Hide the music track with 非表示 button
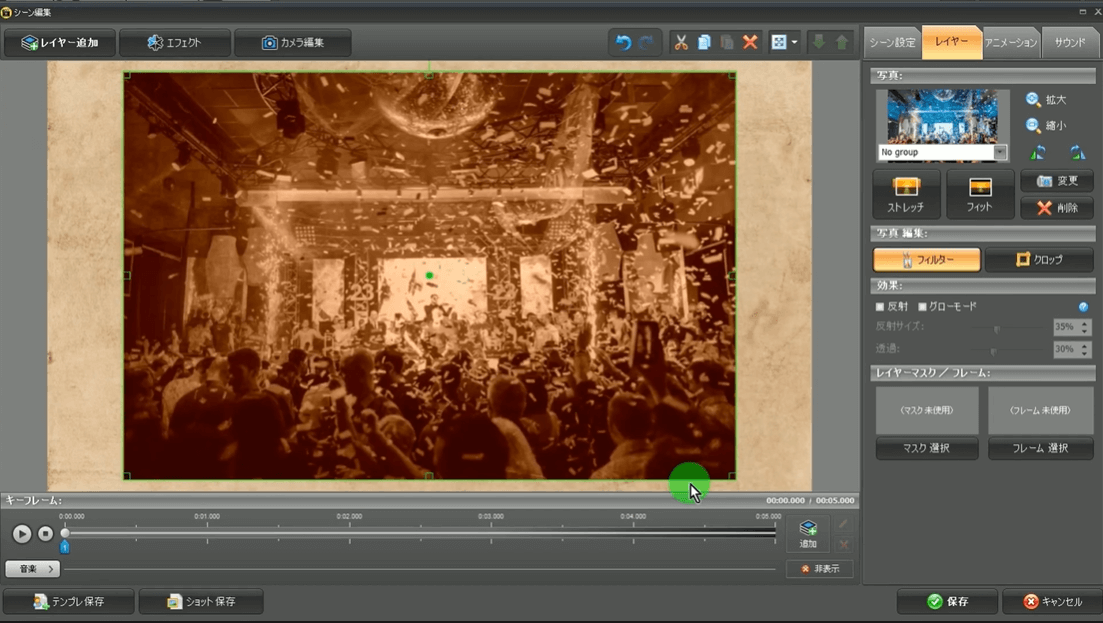 (819, 569)
